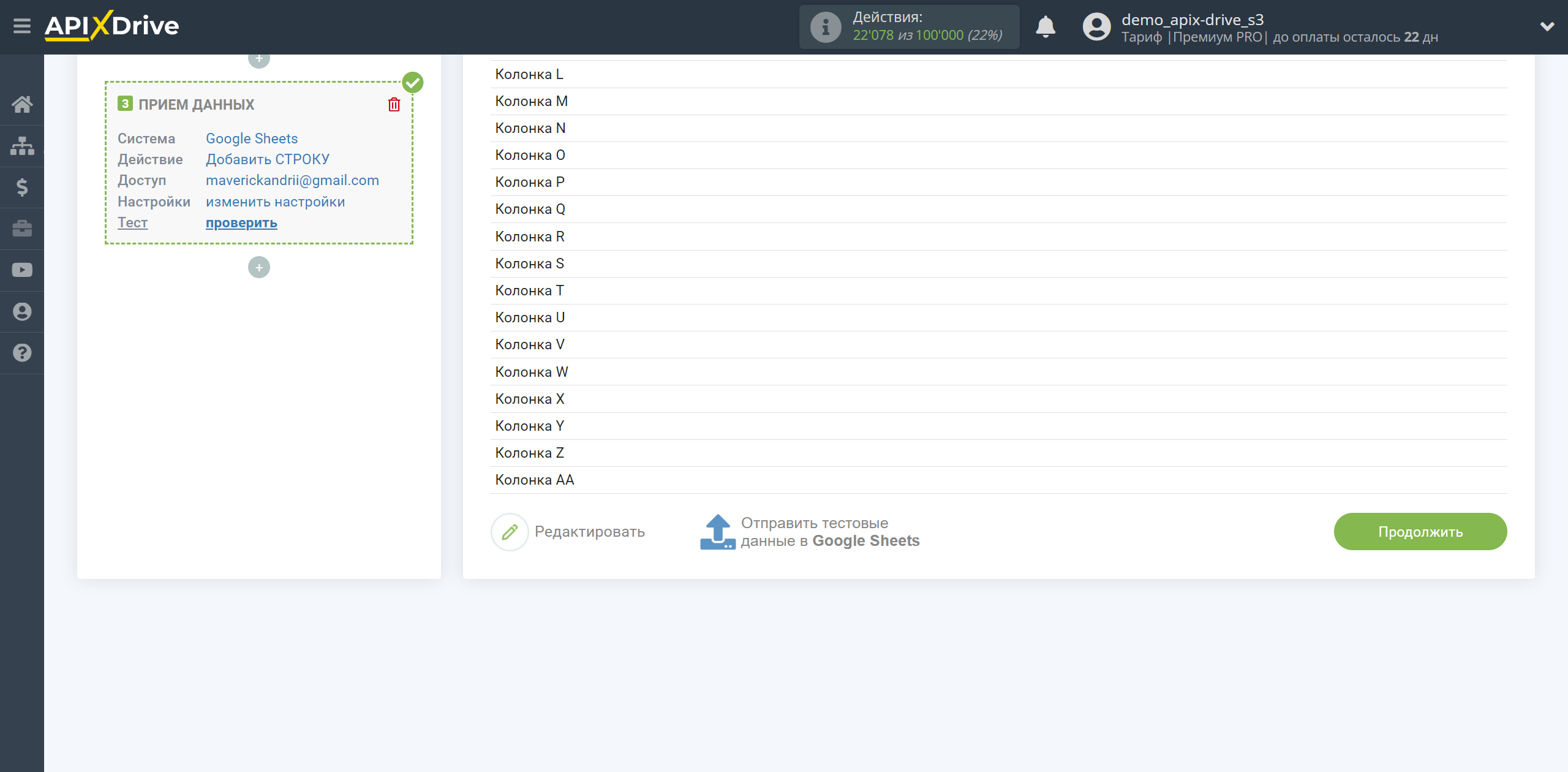Add step below data receiving block
This screenshot has height=772, width=1568.
coord(259,267)
